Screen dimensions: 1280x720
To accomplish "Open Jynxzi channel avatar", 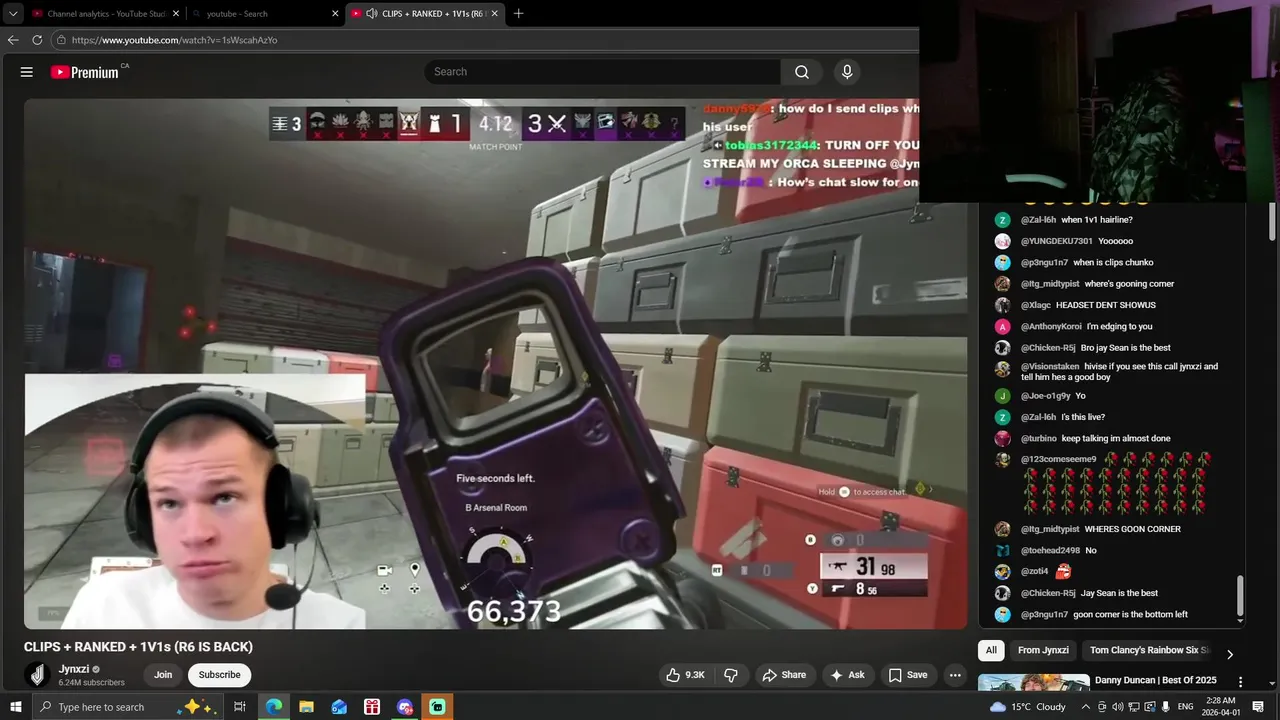I will click(37, 675).
